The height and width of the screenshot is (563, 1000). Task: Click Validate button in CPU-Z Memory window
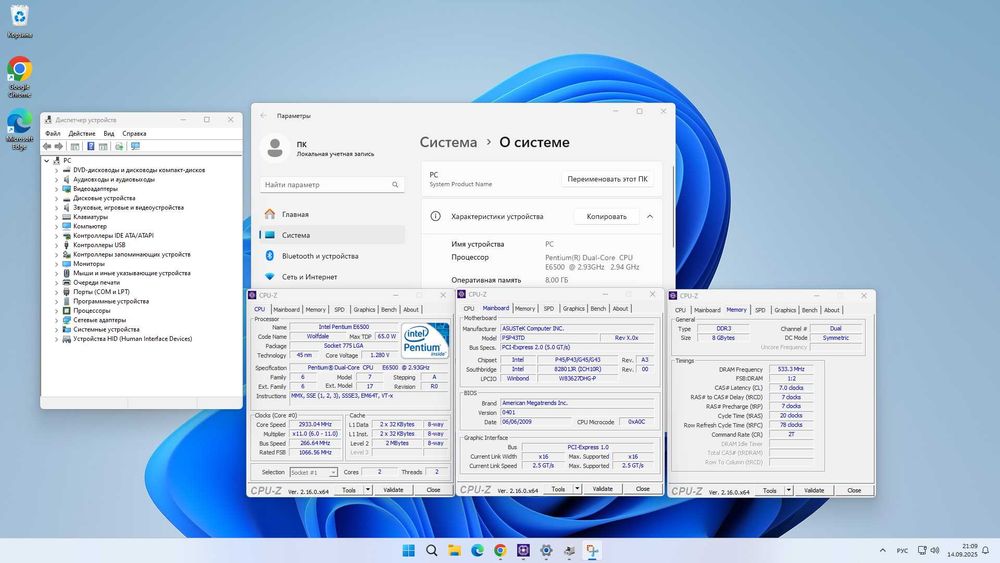(814, 490)
